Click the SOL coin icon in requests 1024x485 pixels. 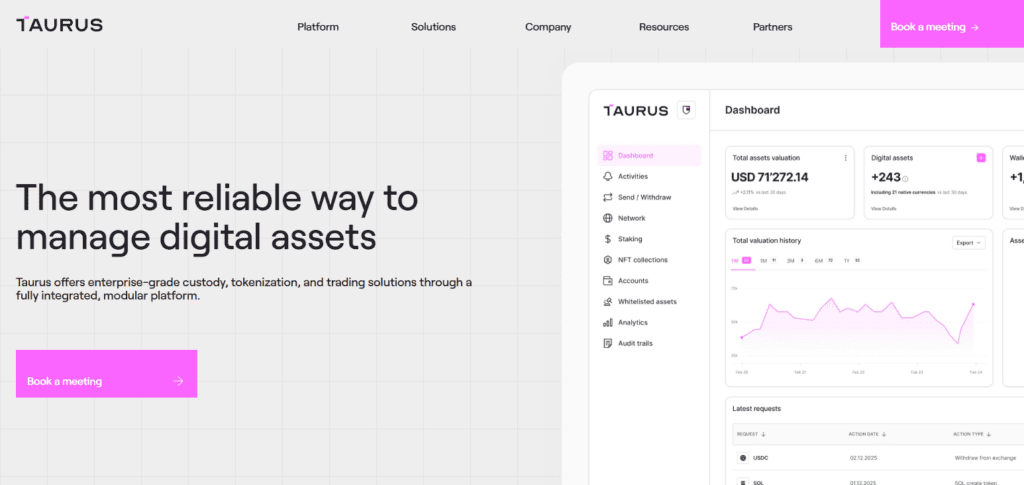tap(743, 482)
